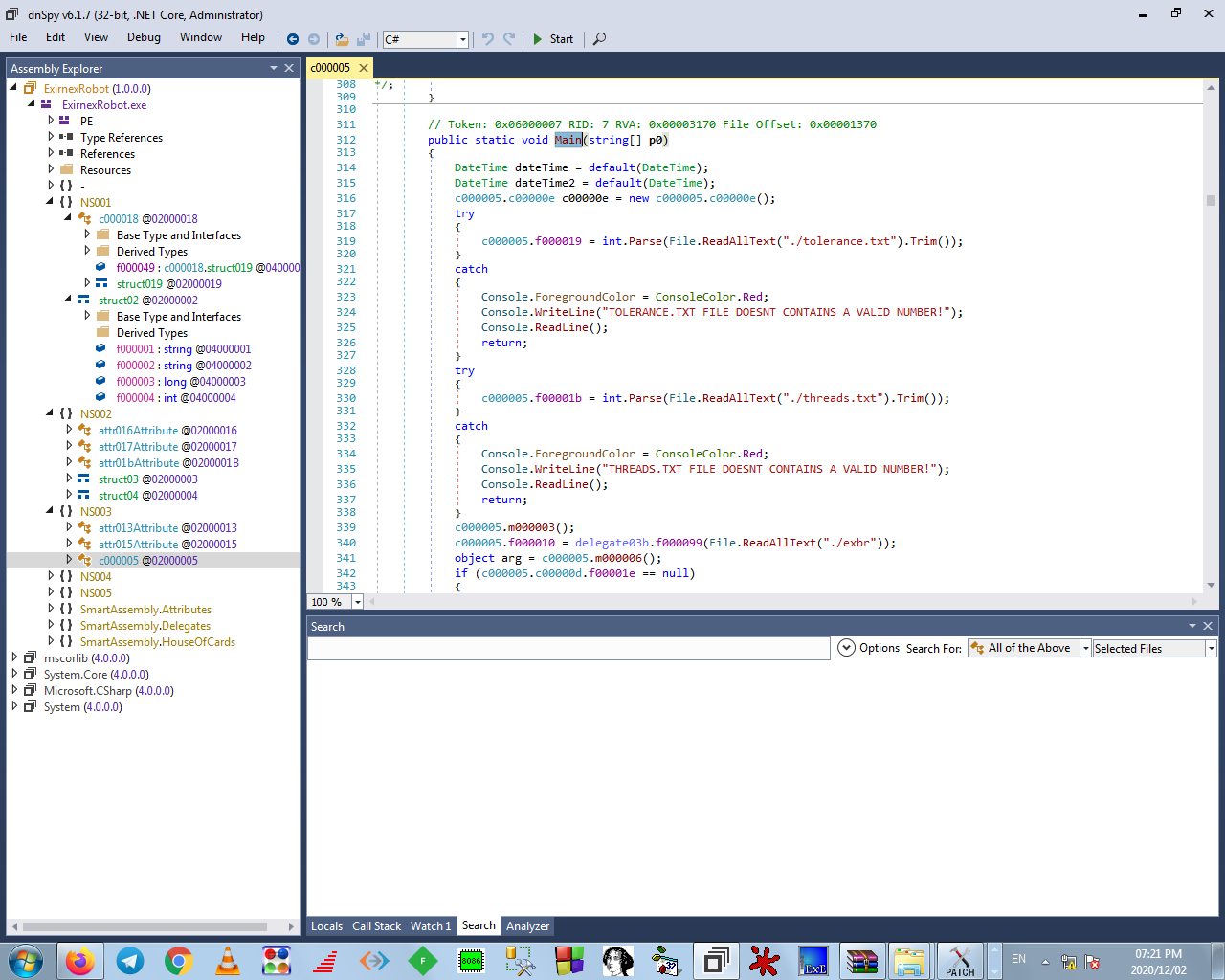
Task: Open the Debug menu
Action: pyautogui.click(x=144, y=37)
